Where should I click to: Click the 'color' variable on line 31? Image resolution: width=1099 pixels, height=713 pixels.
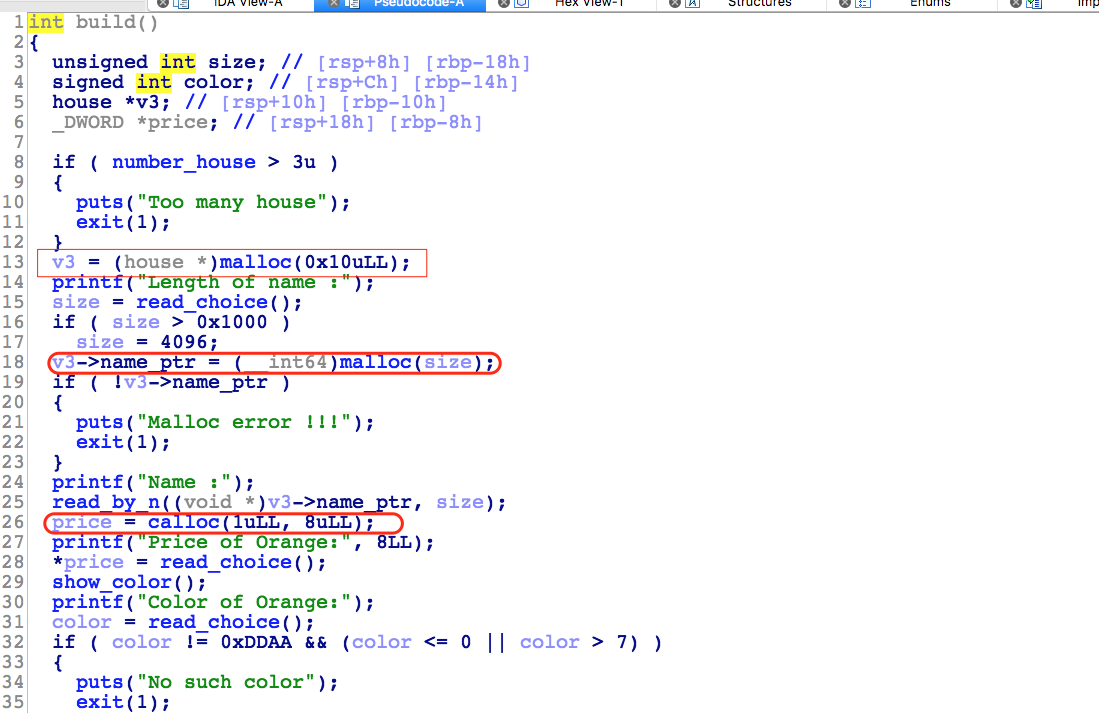point(81,623)
